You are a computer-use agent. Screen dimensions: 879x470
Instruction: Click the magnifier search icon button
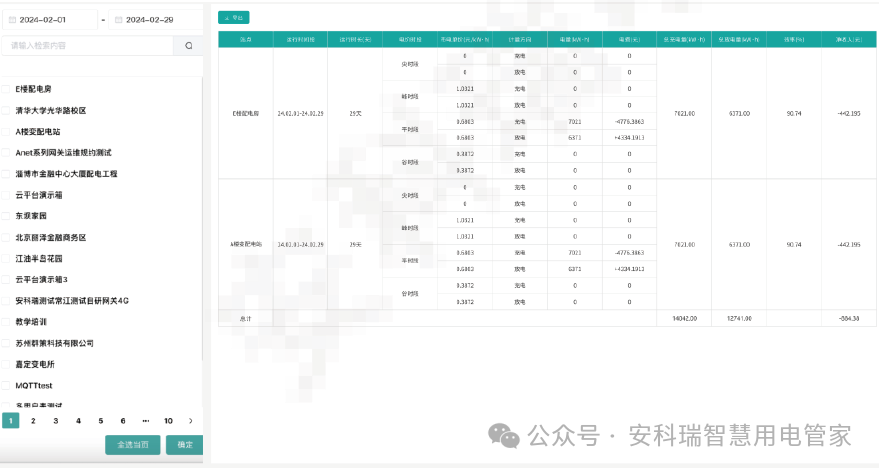tap(189, 45)
